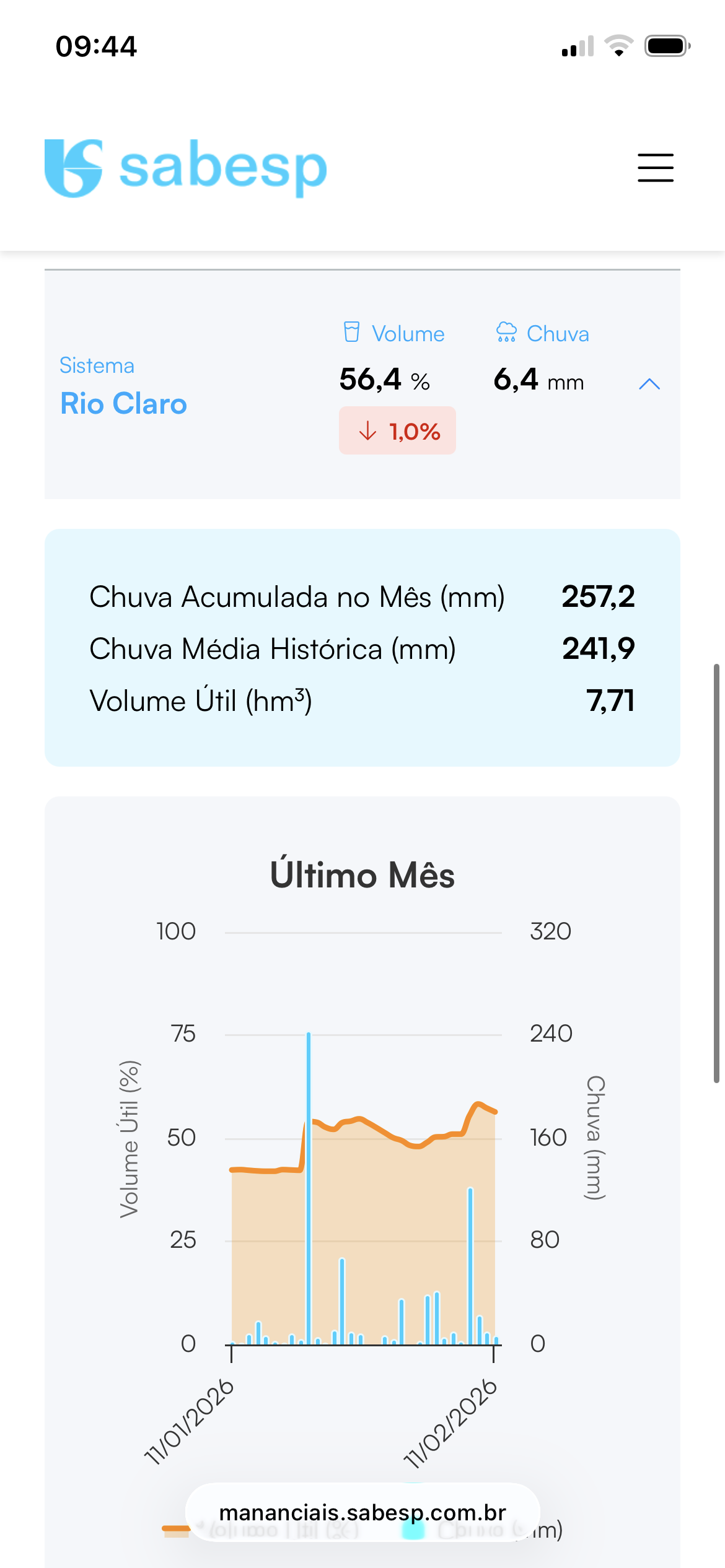This screenshot has height=1568, width=725.
Task: Click the Sabesp logo
Action: coord(185,168)
